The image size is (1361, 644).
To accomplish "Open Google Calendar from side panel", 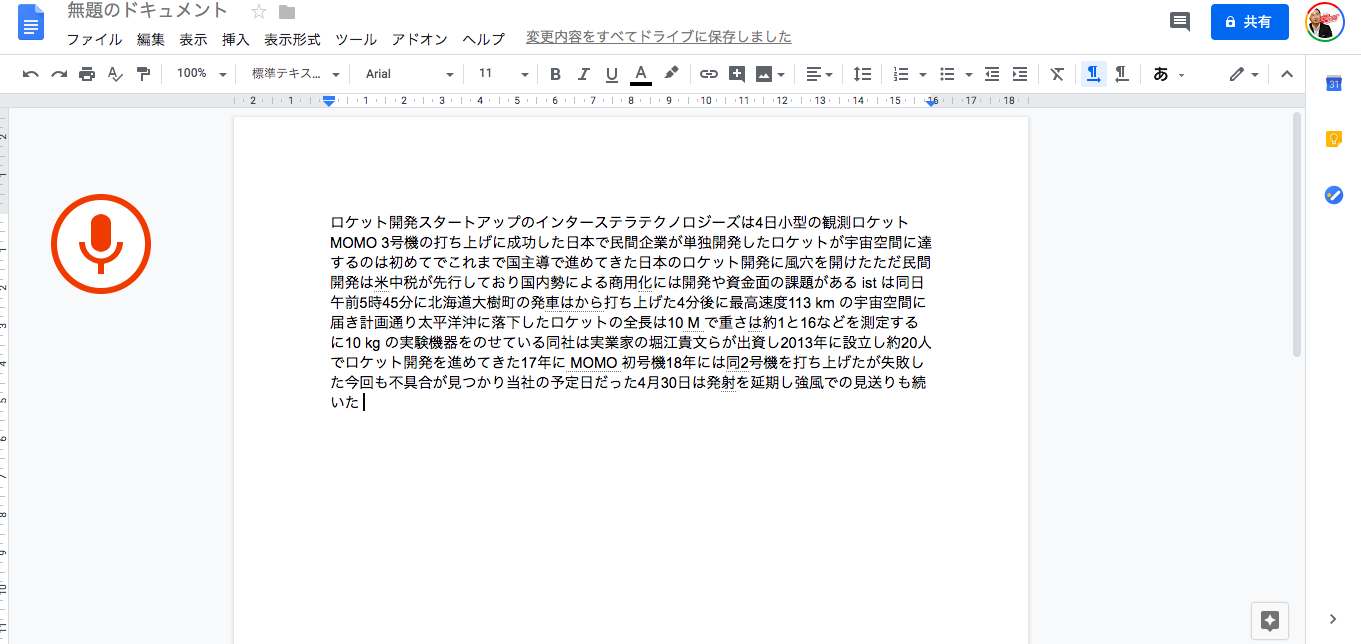I will click(x=1333, y=84).
